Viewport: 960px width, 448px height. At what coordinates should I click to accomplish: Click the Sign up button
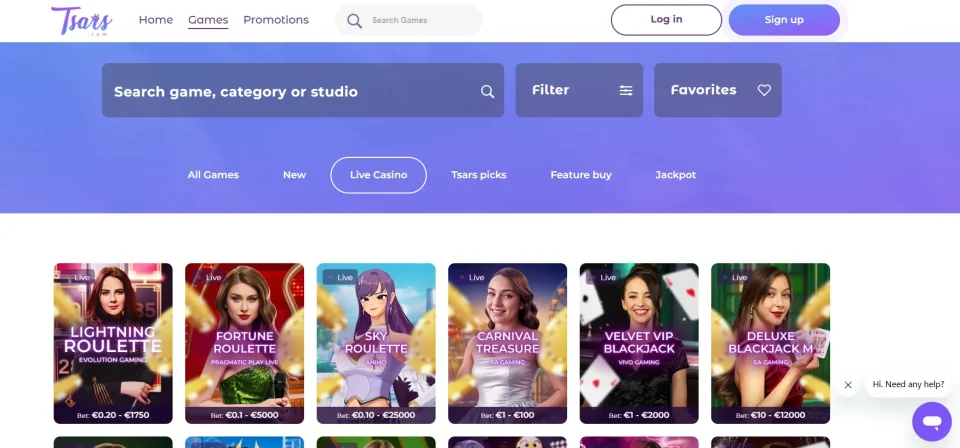(x=784, y=20)
